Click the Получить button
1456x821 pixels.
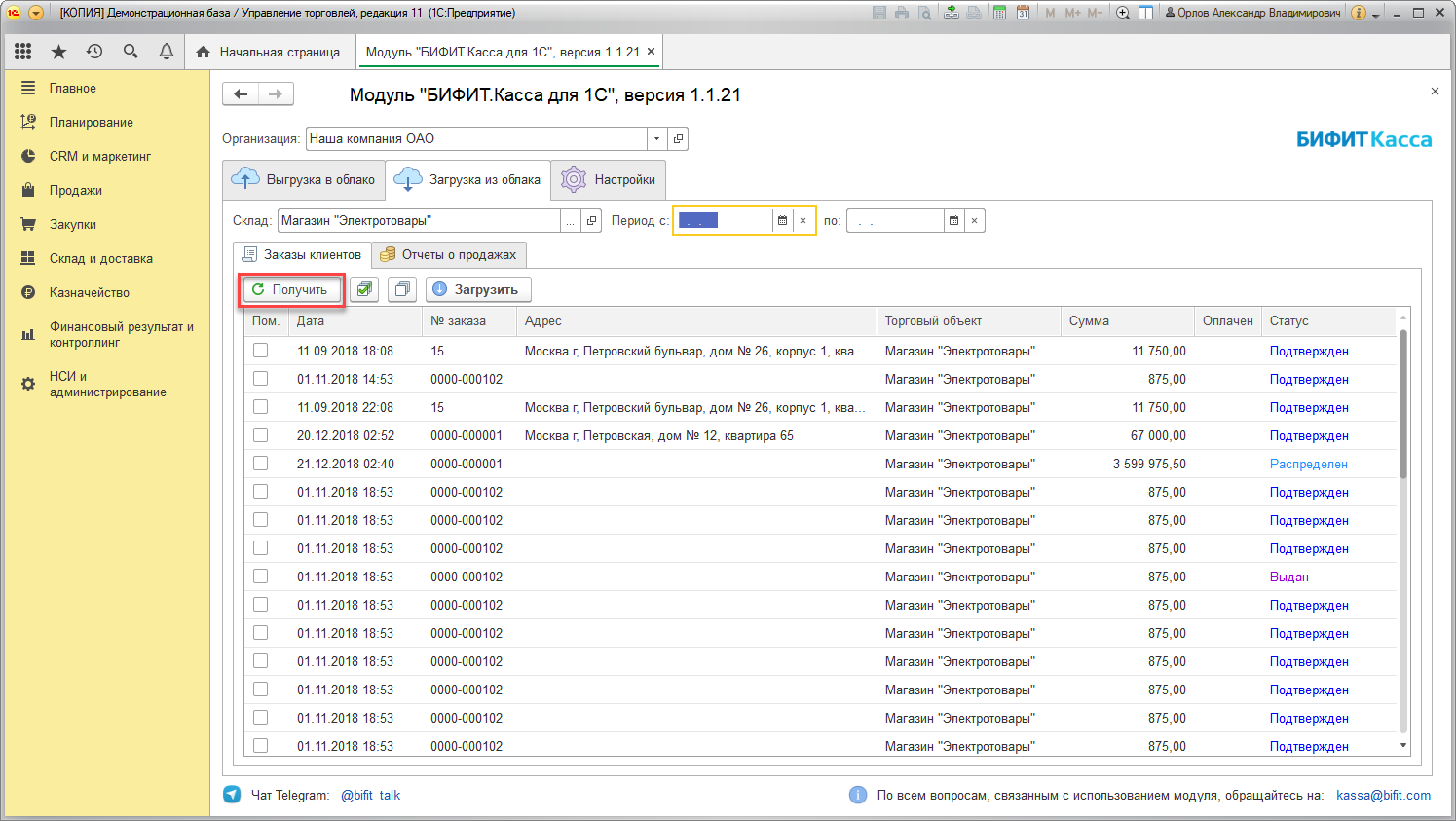point(291,289)
